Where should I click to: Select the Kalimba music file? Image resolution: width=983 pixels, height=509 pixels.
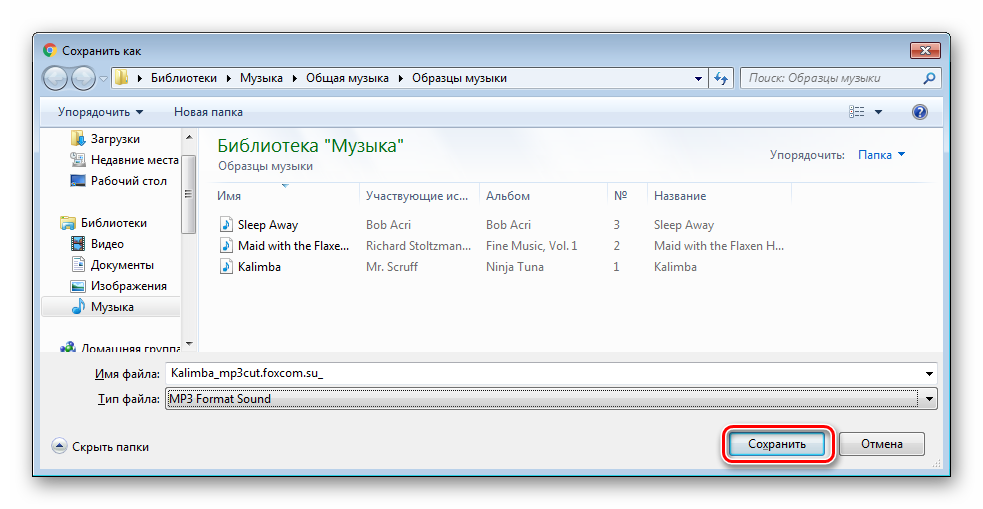[258, 267]
